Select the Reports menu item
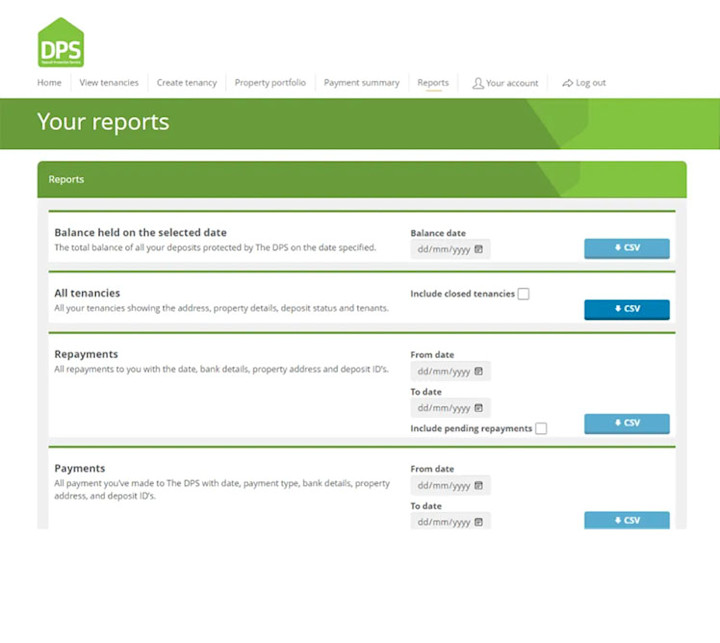This screenshot has height=643, width=720. pyautogui.click(x=433, y=83)
